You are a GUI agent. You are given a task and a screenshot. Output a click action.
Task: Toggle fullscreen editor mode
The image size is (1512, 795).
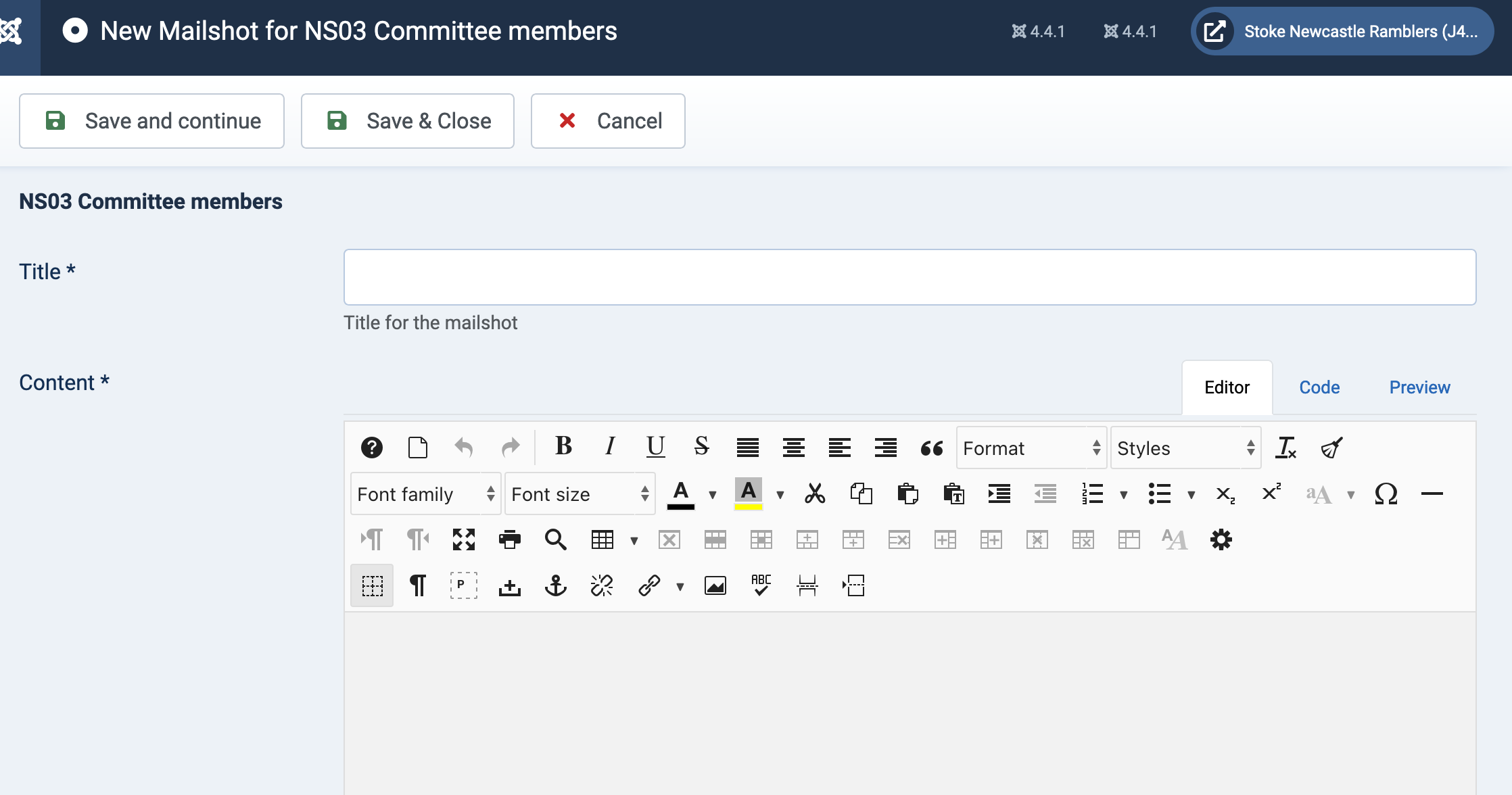[x=464, y=539]
